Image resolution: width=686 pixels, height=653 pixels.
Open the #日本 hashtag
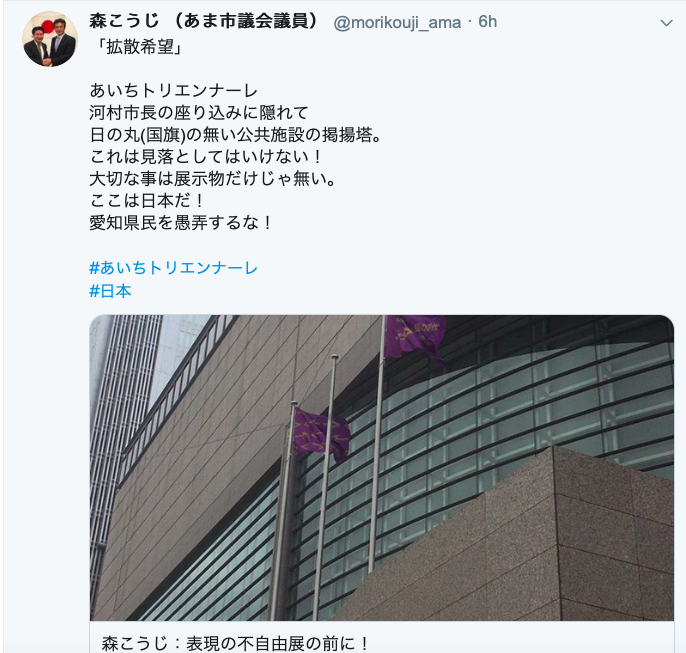click(110, 291)
